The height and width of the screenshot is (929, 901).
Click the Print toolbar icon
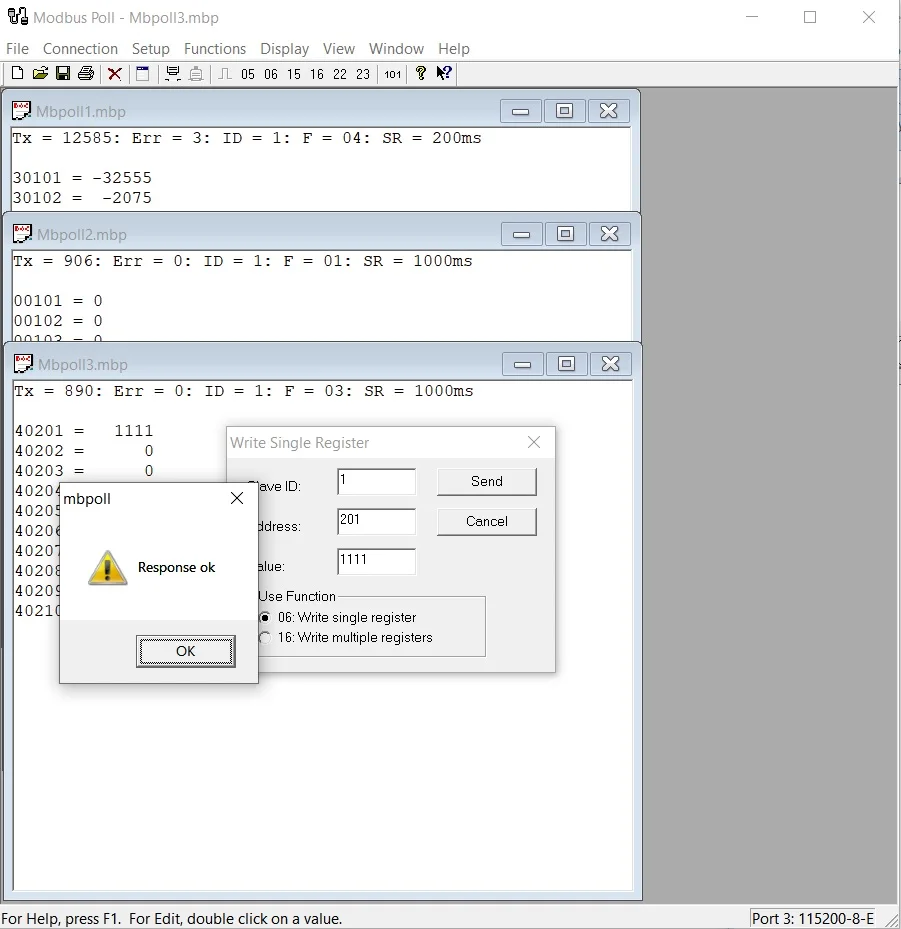tap(86, 73)
